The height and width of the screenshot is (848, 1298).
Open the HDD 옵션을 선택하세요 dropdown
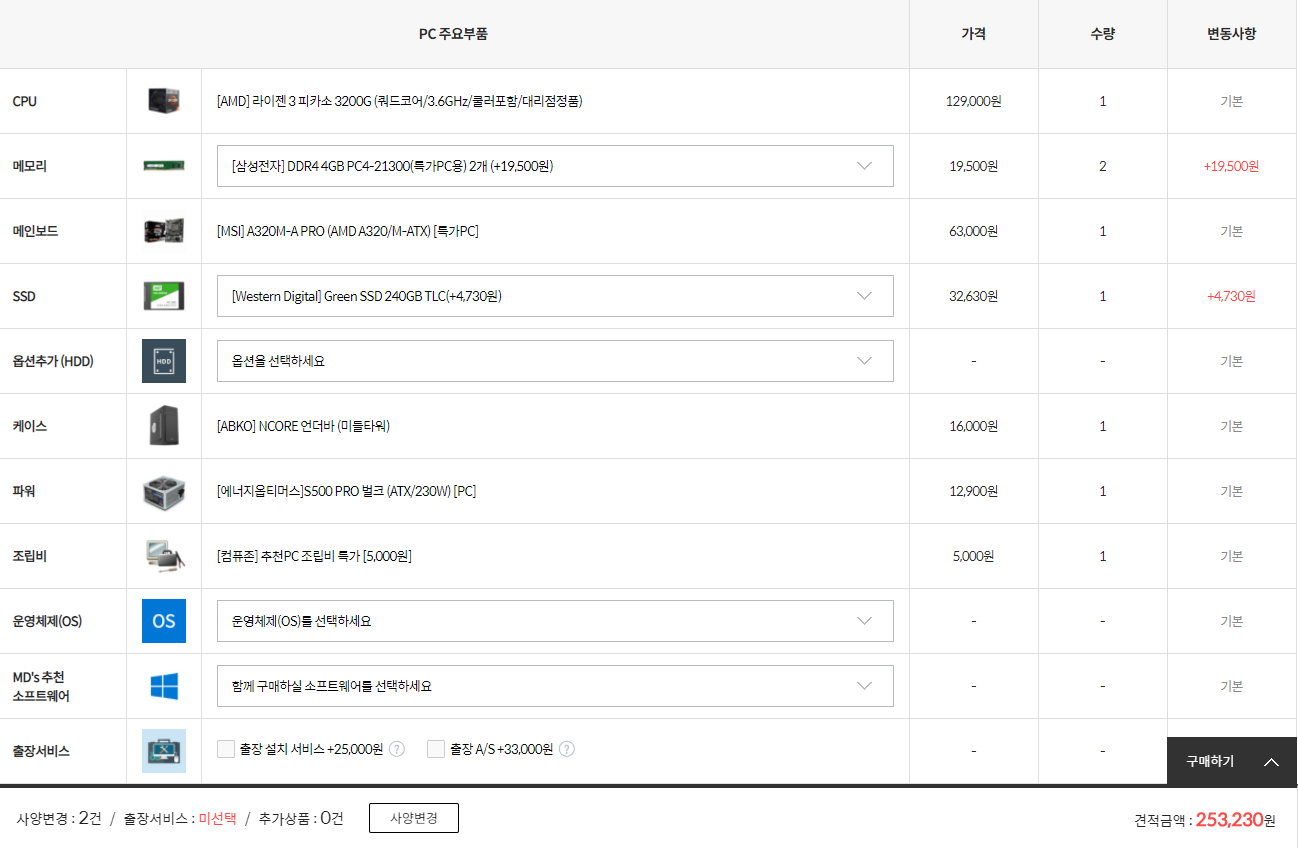tap(555, 361)
